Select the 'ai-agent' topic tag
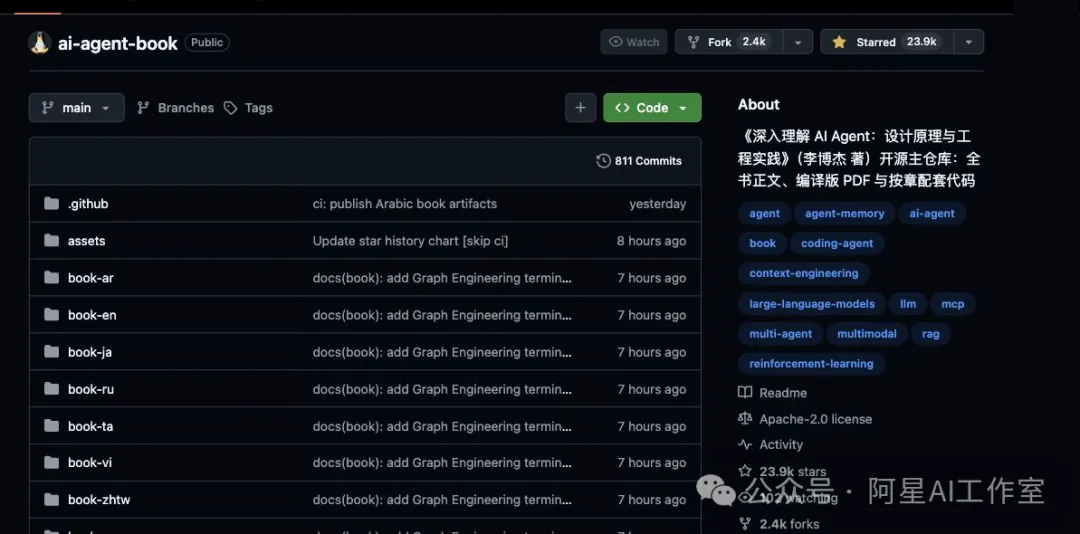This screenshot has width=1080, height=534. (932, 214)
